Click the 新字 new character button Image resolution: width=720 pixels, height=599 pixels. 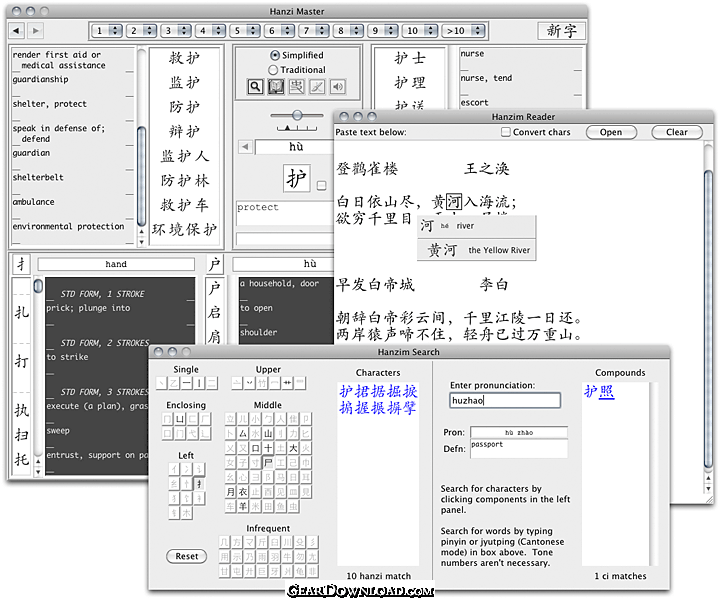[562, 31]
